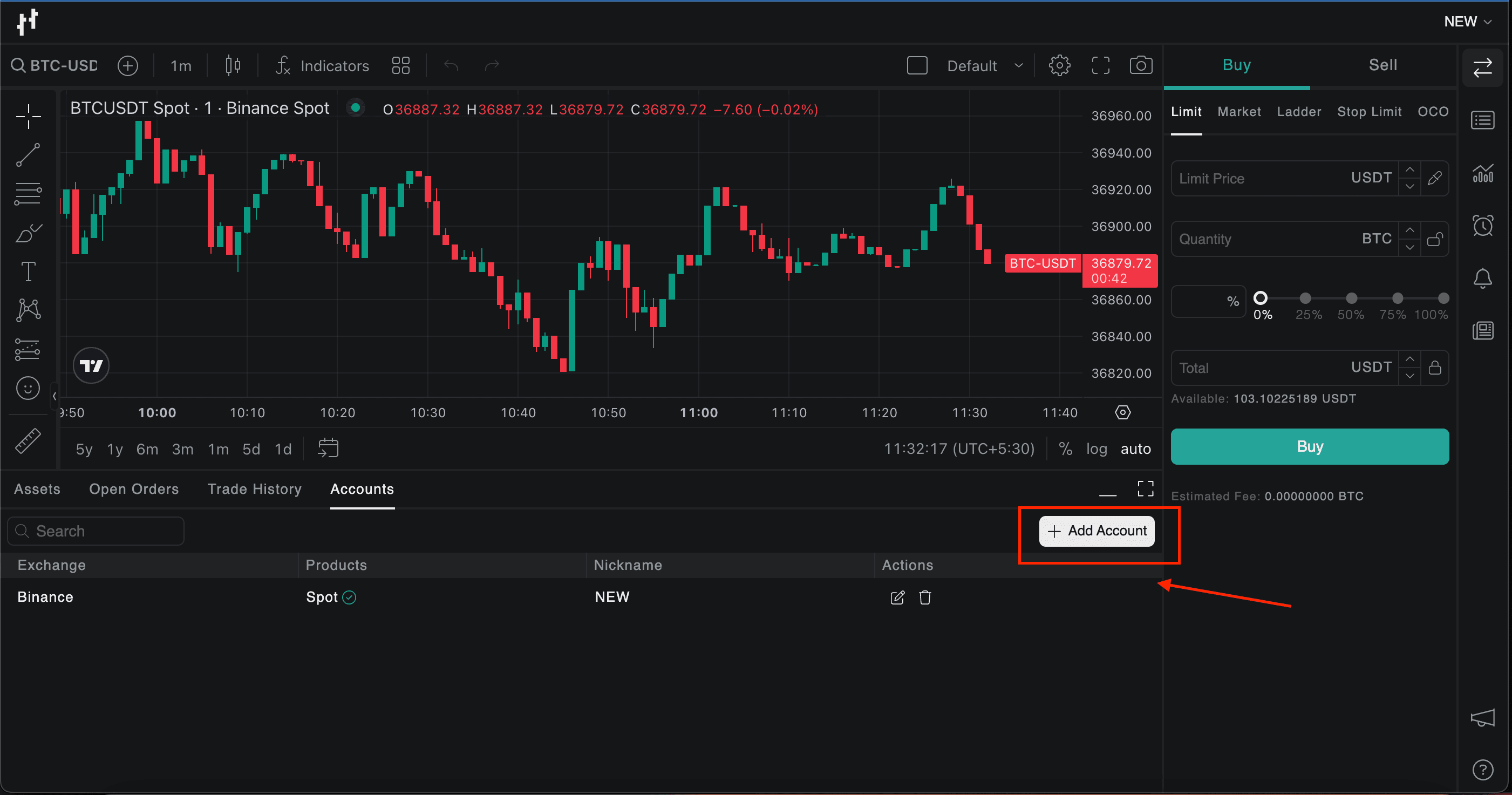
Task: Open the order book list icon in the sidebar
Action: (1483, 120)
